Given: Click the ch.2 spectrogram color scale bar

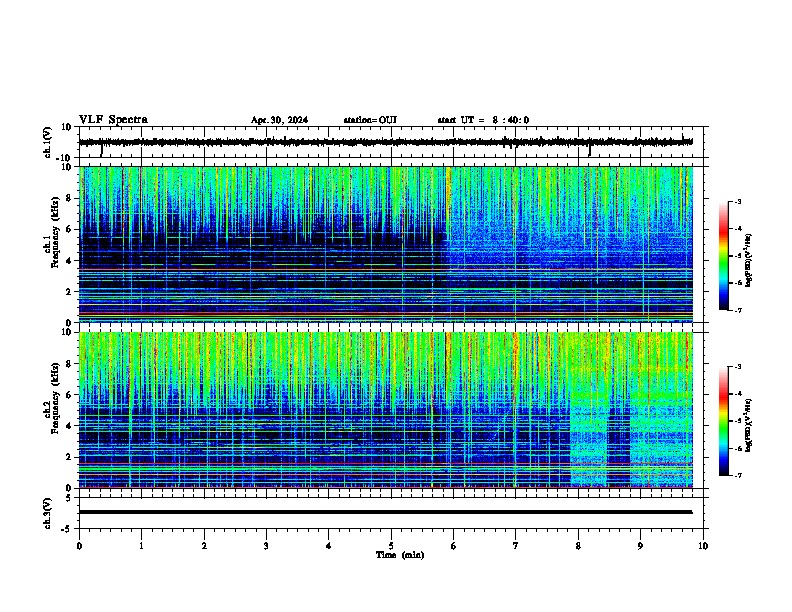Looking at the screenshot, I should 724,421.
